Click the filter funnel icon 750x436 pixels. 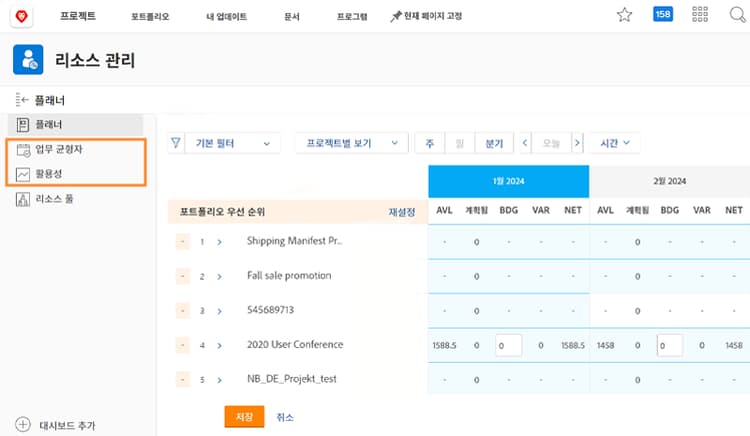tap(176, 143)
